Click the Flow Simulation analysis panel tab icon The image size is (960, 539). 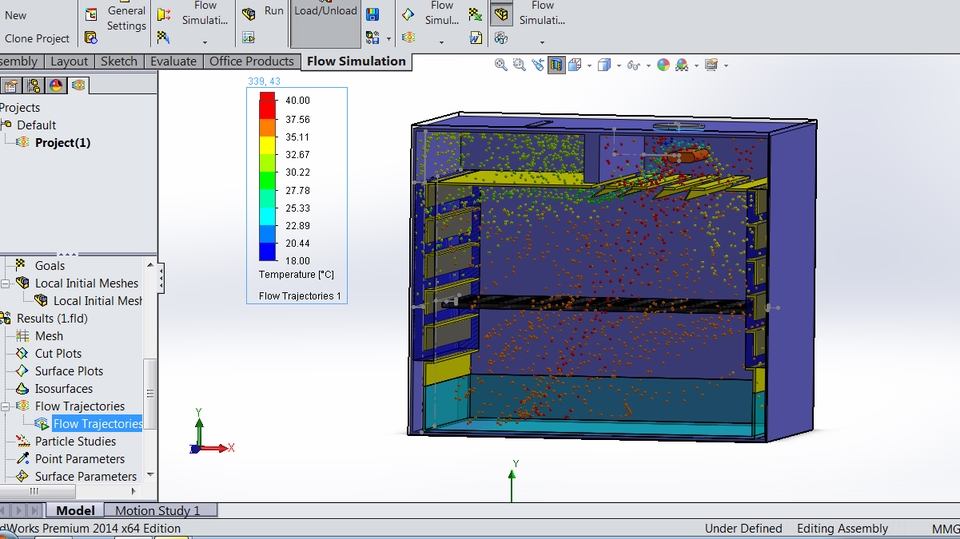coord(78,85)
